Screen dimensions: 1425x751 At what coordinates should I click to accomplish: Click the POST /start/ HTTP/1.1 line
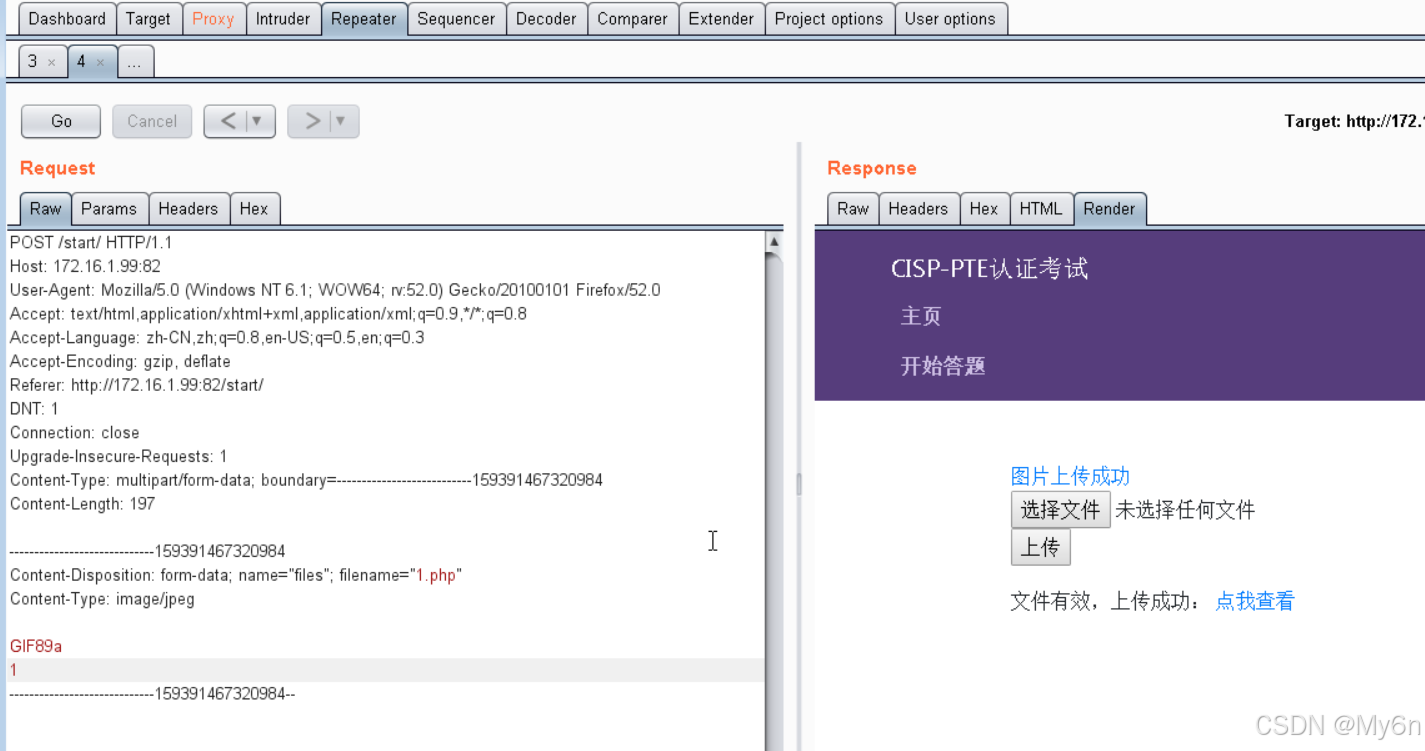[91, 242]
